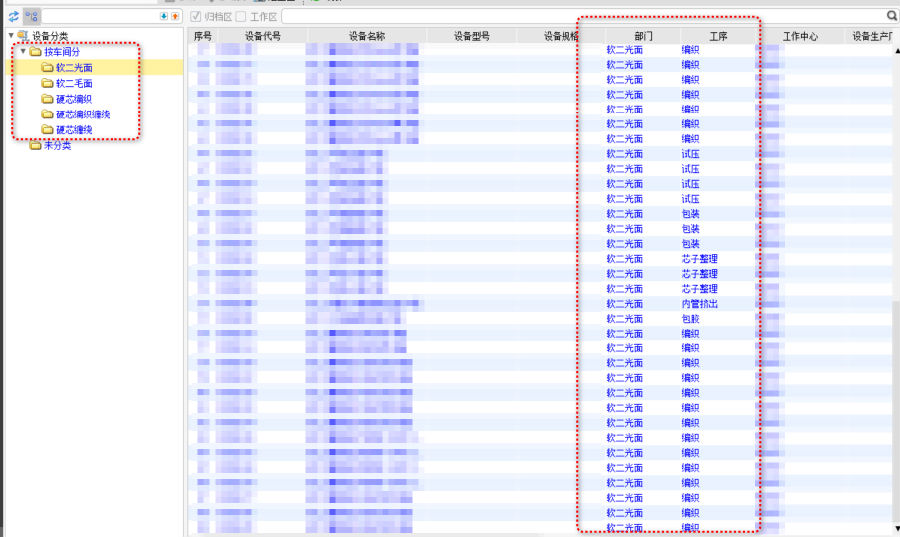This screenshot has width=900, height=537.
Task: Click the table scrollbar up arrow
Action: pyautogui.click(x=897, y=51)
